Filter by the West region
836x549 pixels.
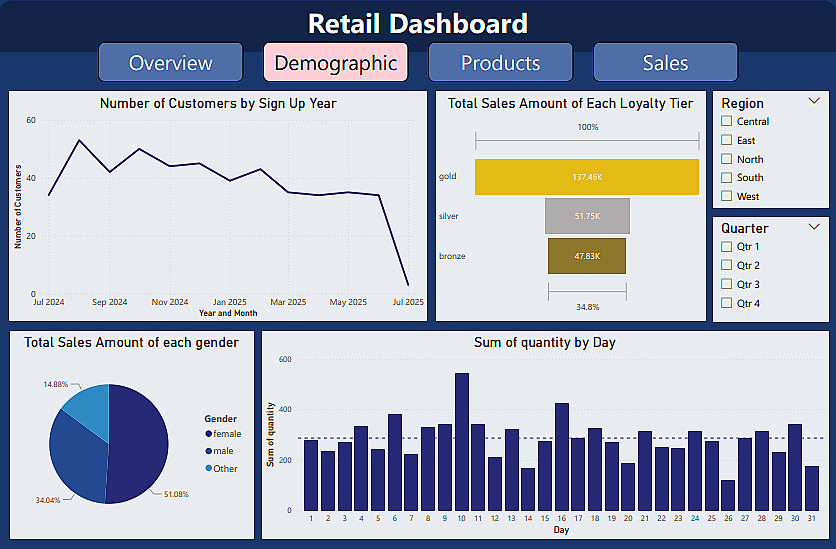(x=727, y=197)
